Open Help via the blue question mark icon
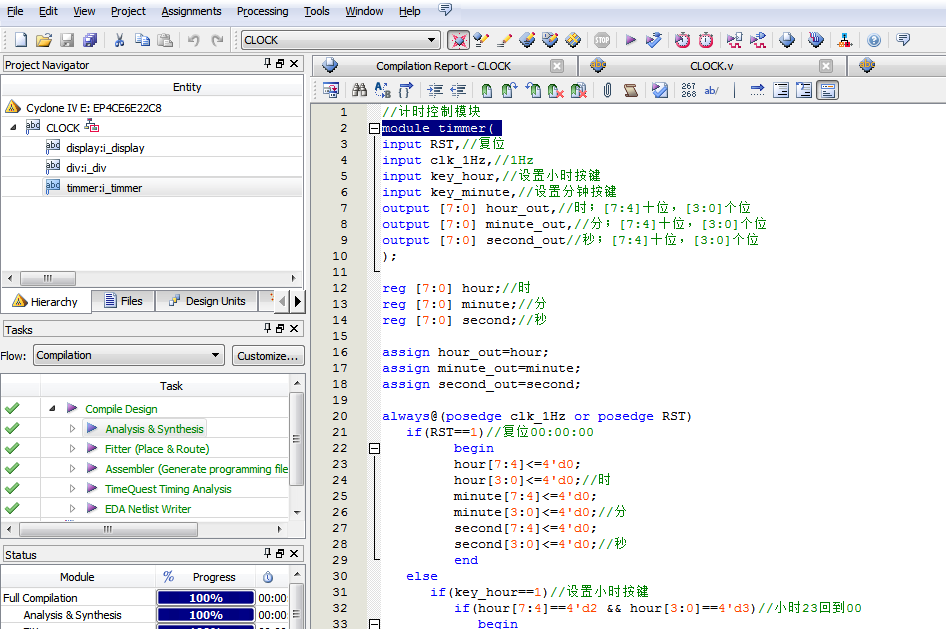946x629 pixels. [873, 40]
